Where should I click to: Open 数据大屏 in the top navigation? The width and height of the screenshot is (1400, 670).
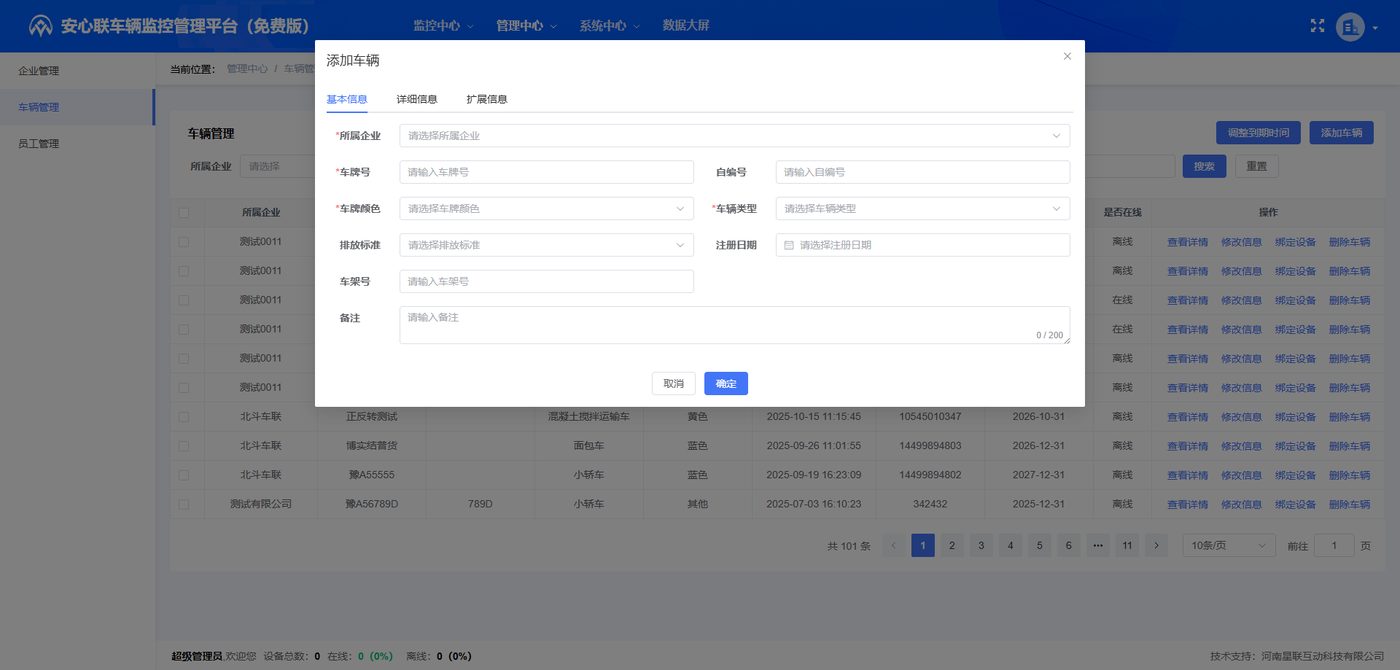tap(686, 26)
